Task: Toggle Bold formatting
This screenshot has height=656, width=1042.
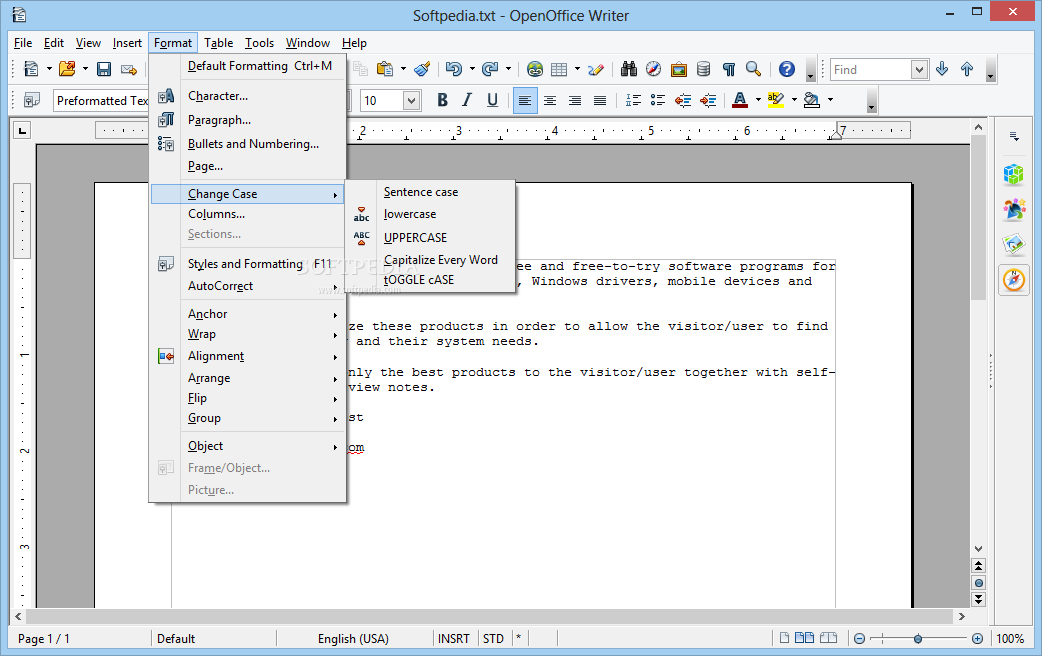Action: pyautogui.click(x=443, y=100)
